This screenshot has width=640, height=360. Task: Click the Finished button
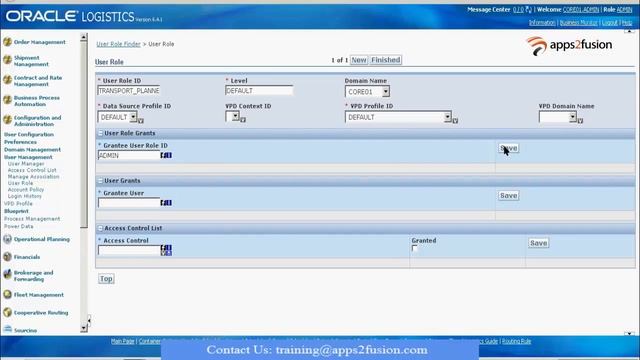pyautogui.click(x=386, y=60)
